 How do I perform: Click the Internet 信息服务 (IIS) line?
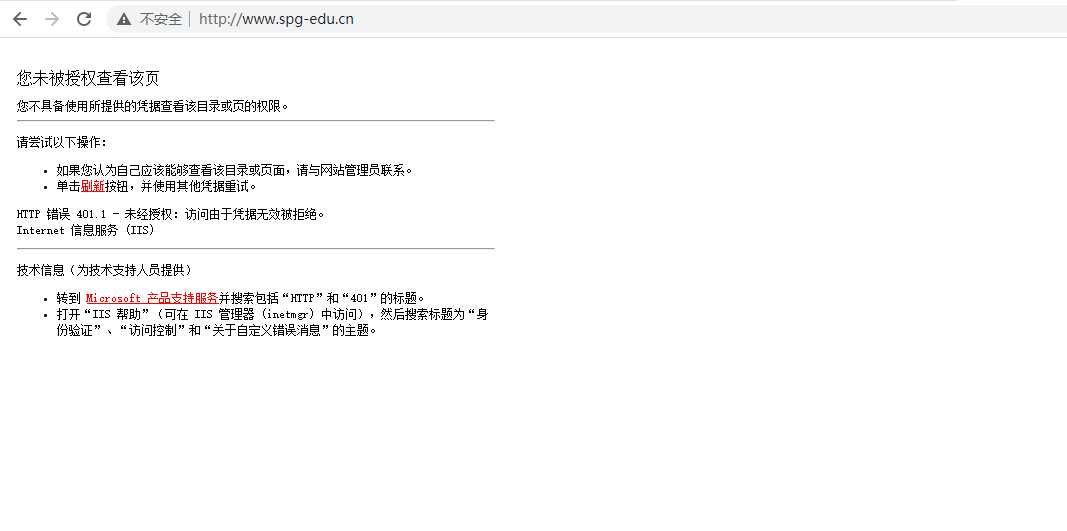pyautogui.click(x=86, y=230)
